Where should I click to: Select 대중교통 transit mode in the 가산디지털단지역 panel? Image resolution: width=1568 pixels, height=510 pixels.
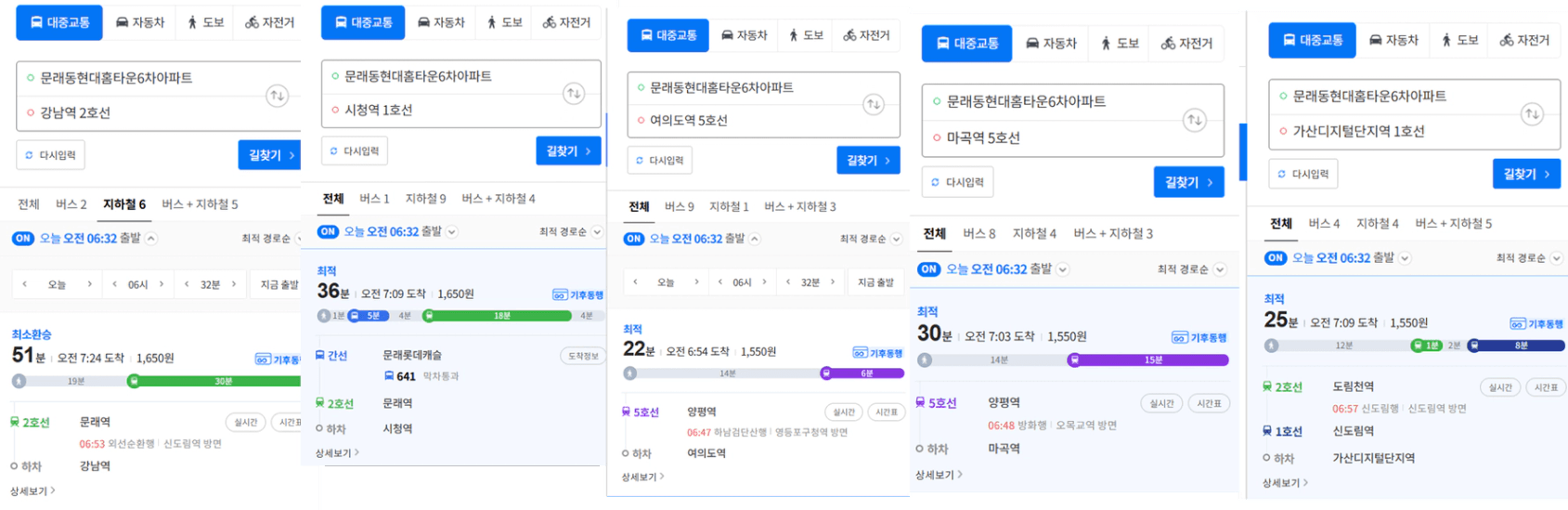point(1312,40)
